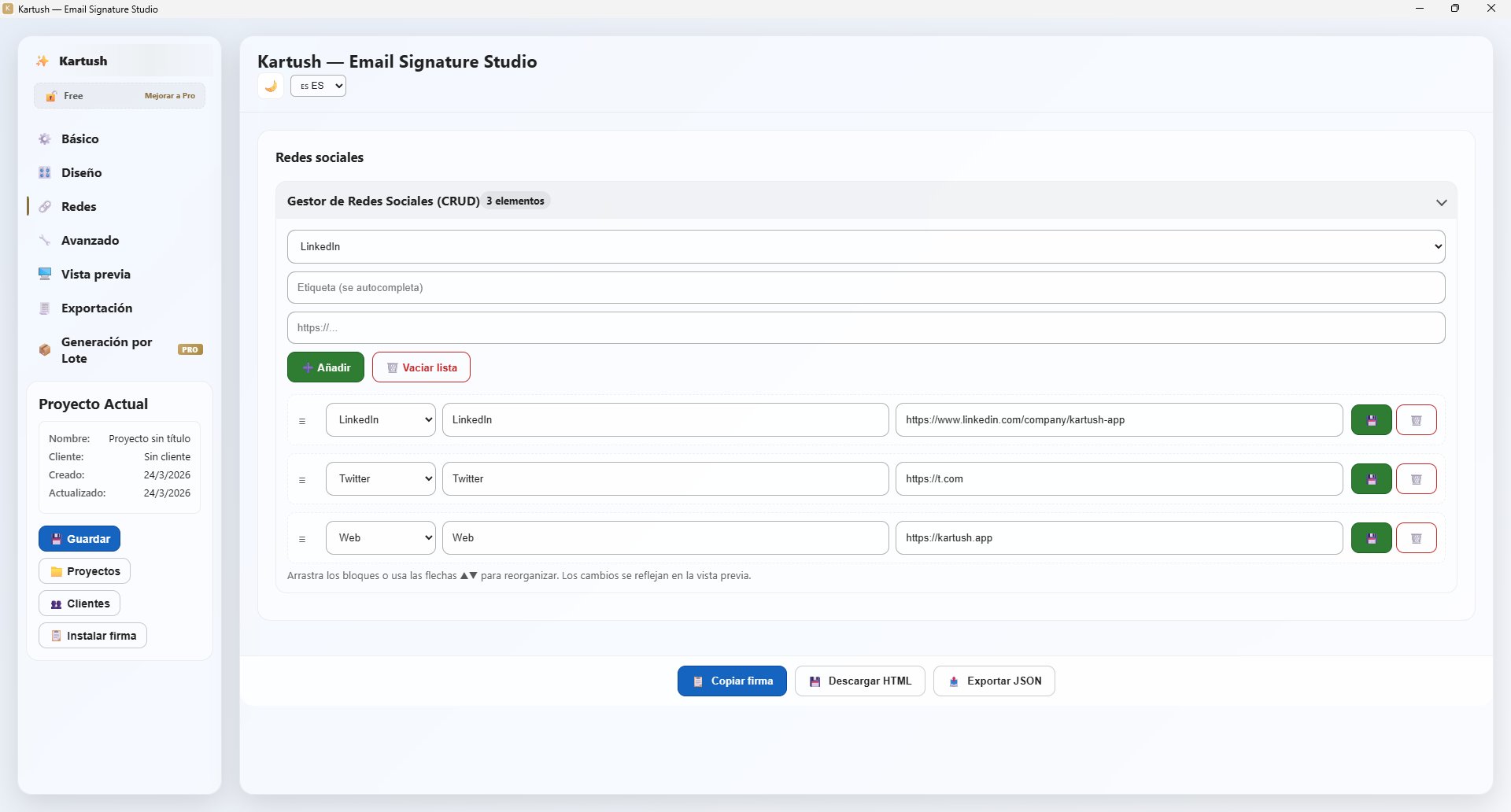Collapse the Gestor de Redes Sociales panel
The image size is (1511, 812).
pyautogui.click(x=1441, y=202)
